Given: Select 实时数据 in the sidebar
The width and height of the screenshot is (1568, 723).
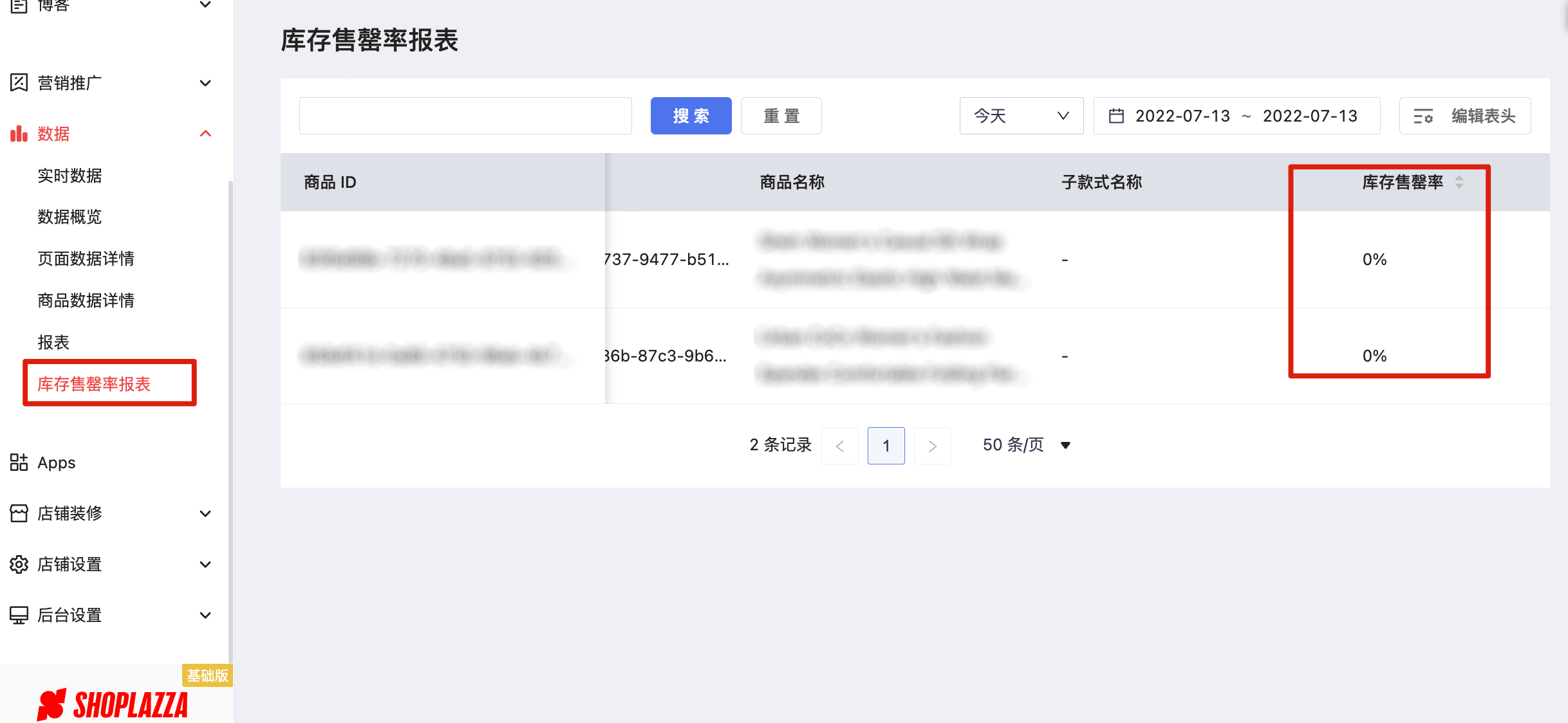Looking at the screenshot, I should pos(70,175).
